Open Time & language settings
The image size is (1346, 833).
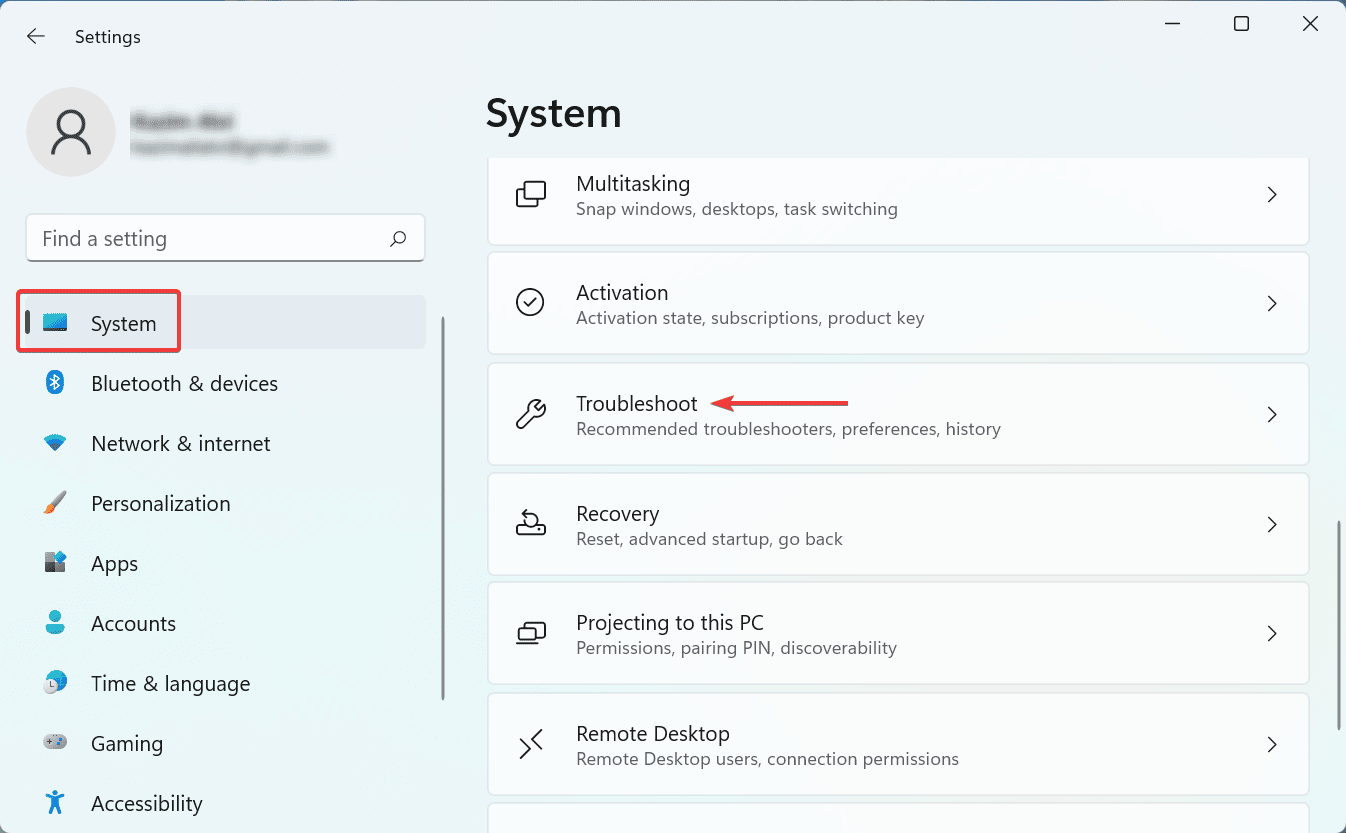point(226,683)
